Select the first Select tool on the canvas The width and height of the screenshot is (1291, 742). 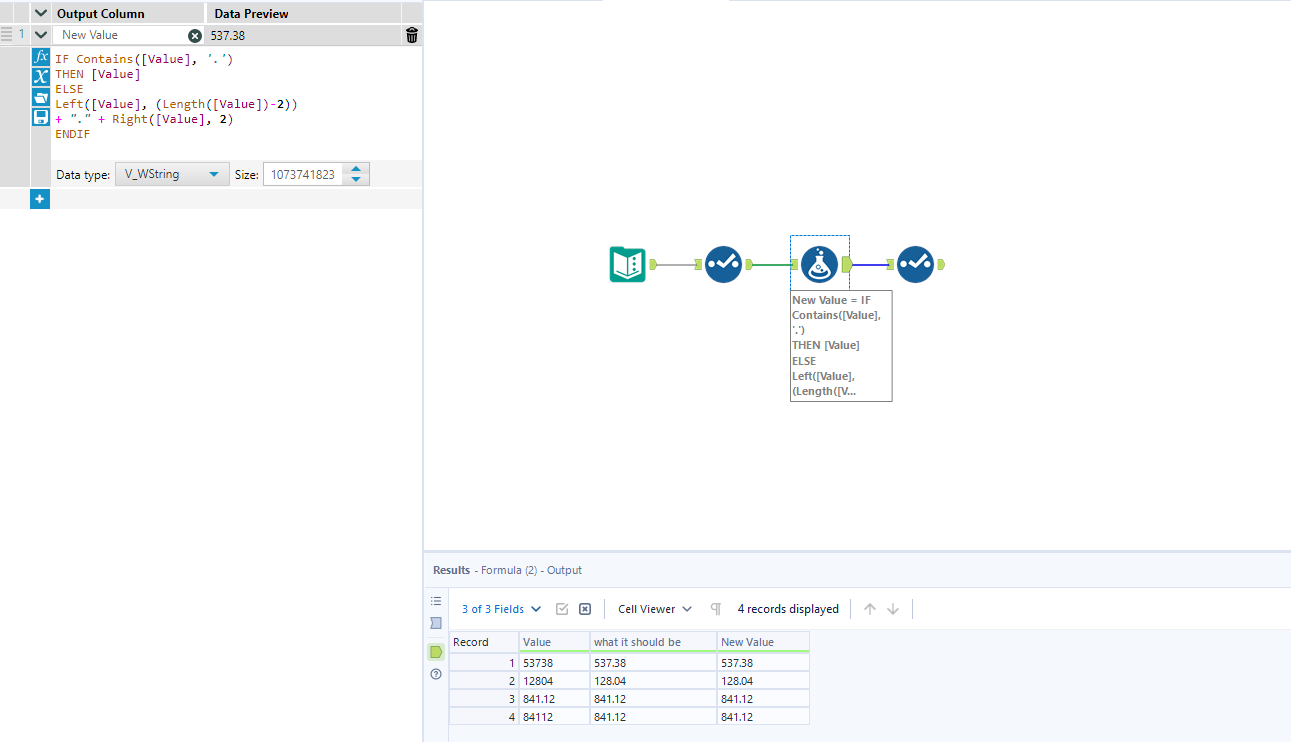[x=723, y=263]
